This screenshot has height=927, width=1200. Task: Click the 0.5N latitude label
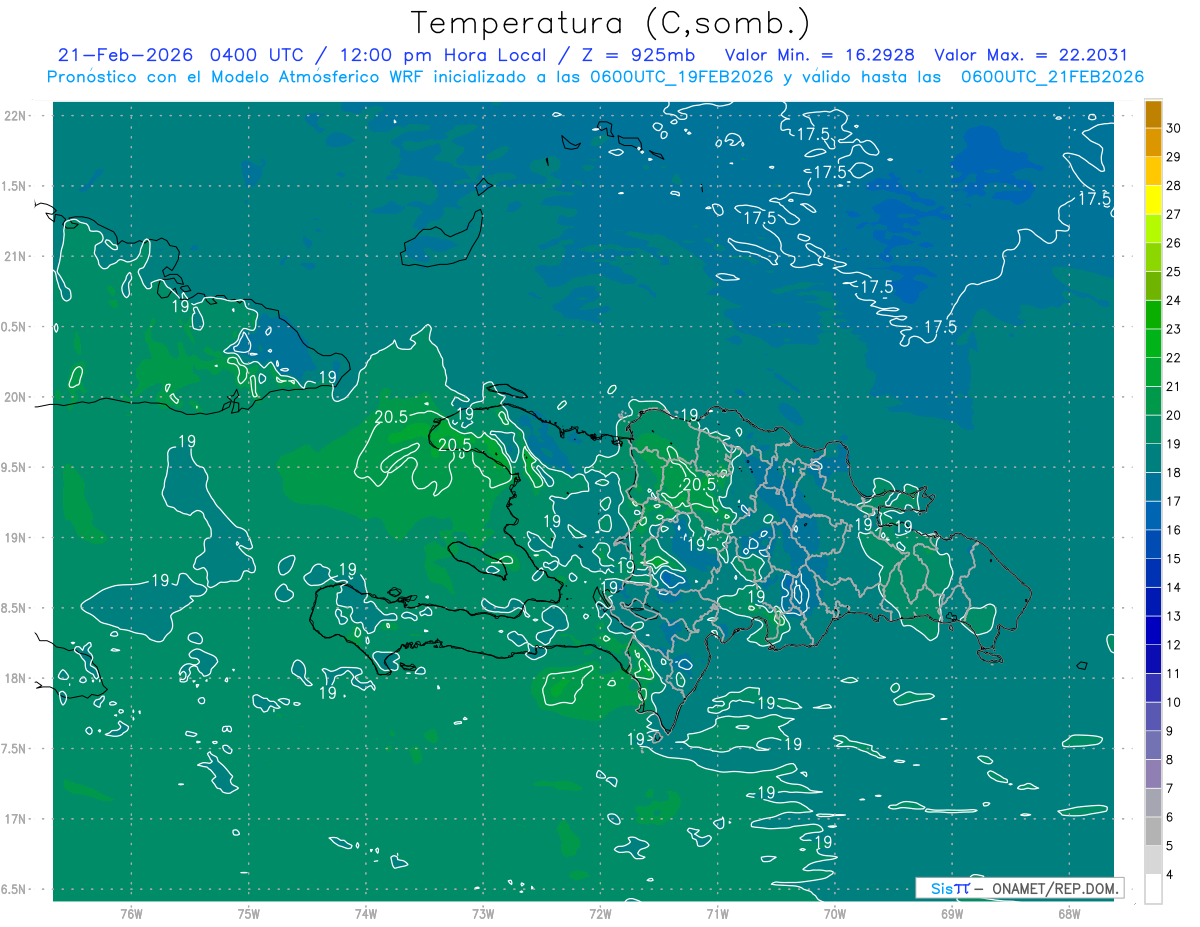pos(14,327)
